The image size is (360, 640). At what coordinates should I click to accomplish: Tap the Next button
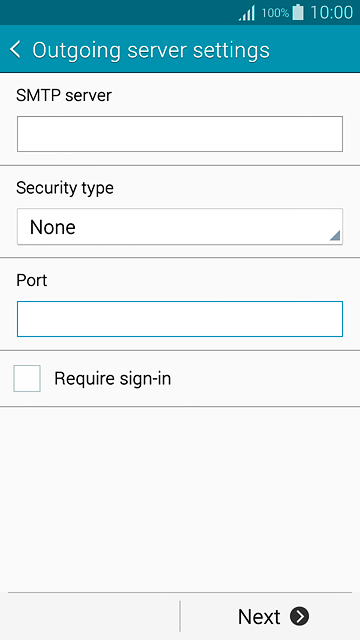(270, 616)
